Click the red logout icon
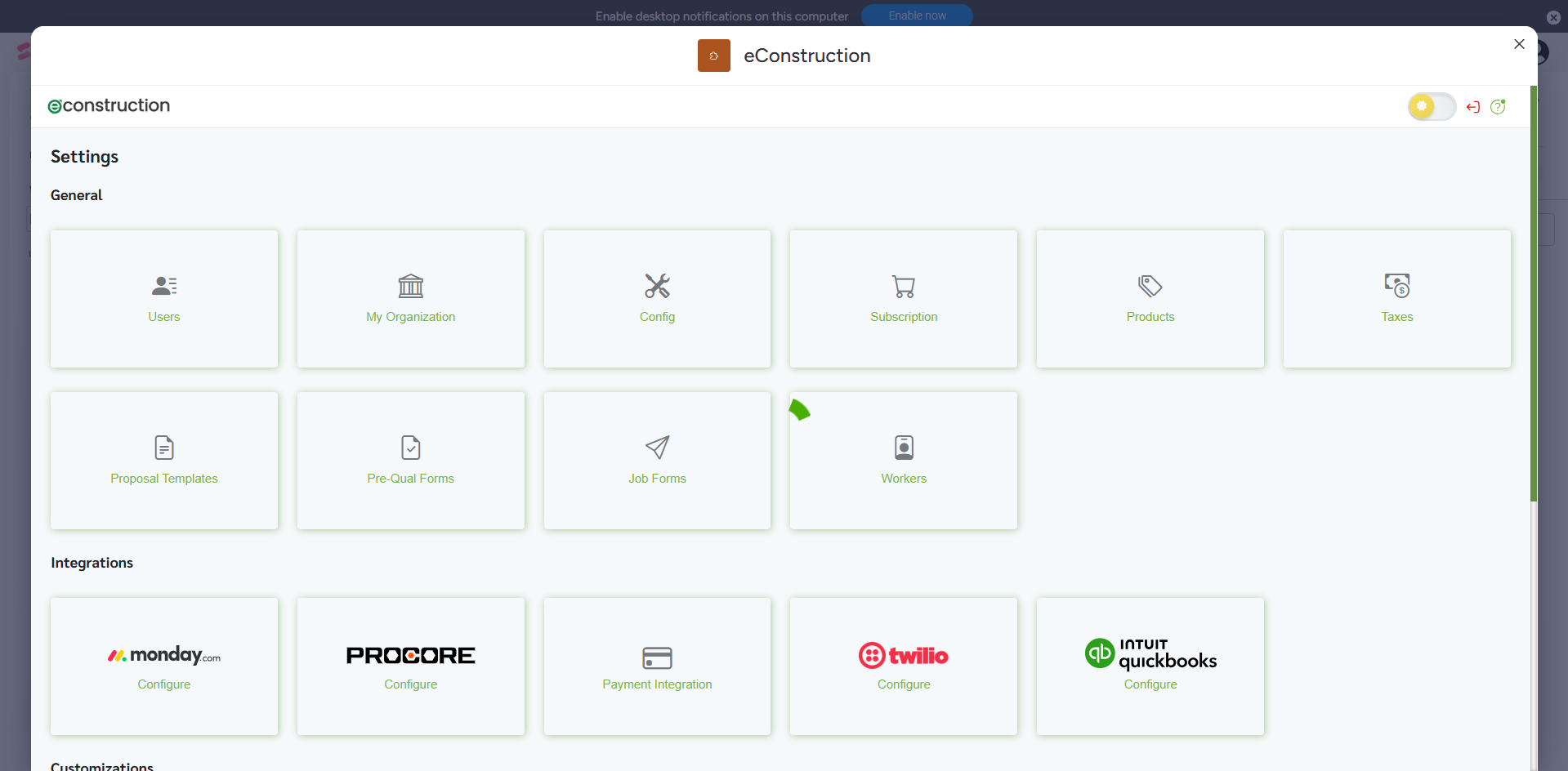The height and width of the screenshot is (771, 1568). [x=1472, y=107]
